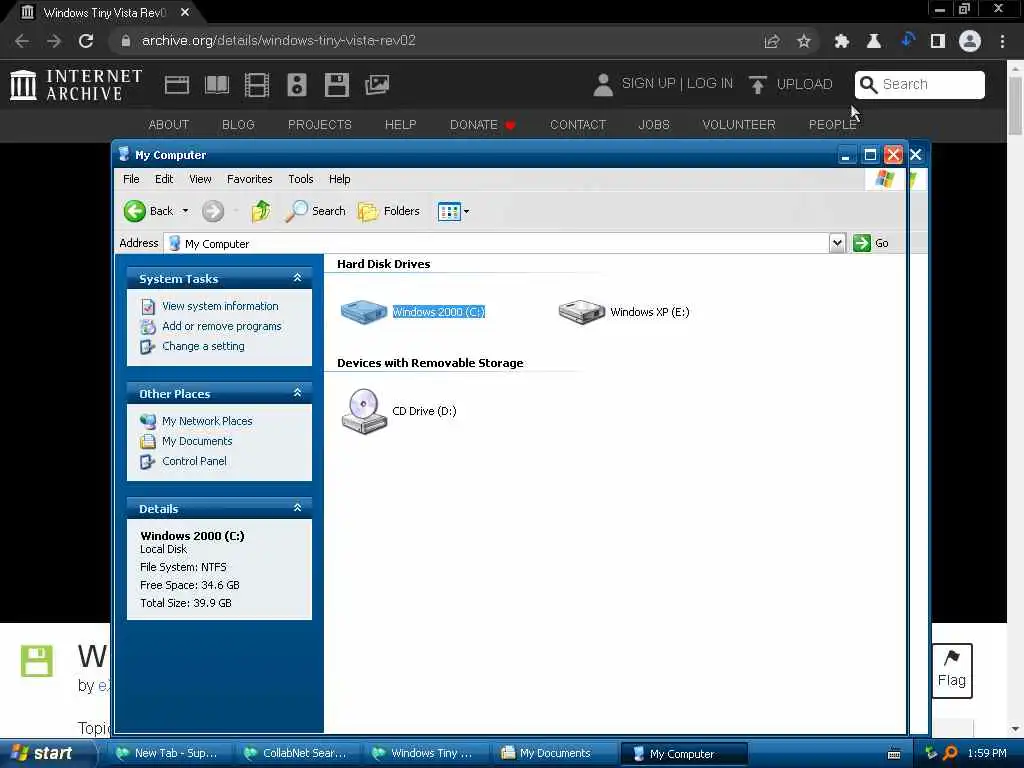The height and width of the screenshot is (768, 1024).
Task: Bookmark this page with star icon
Action: pyautogui.click(x=803, y=41)
